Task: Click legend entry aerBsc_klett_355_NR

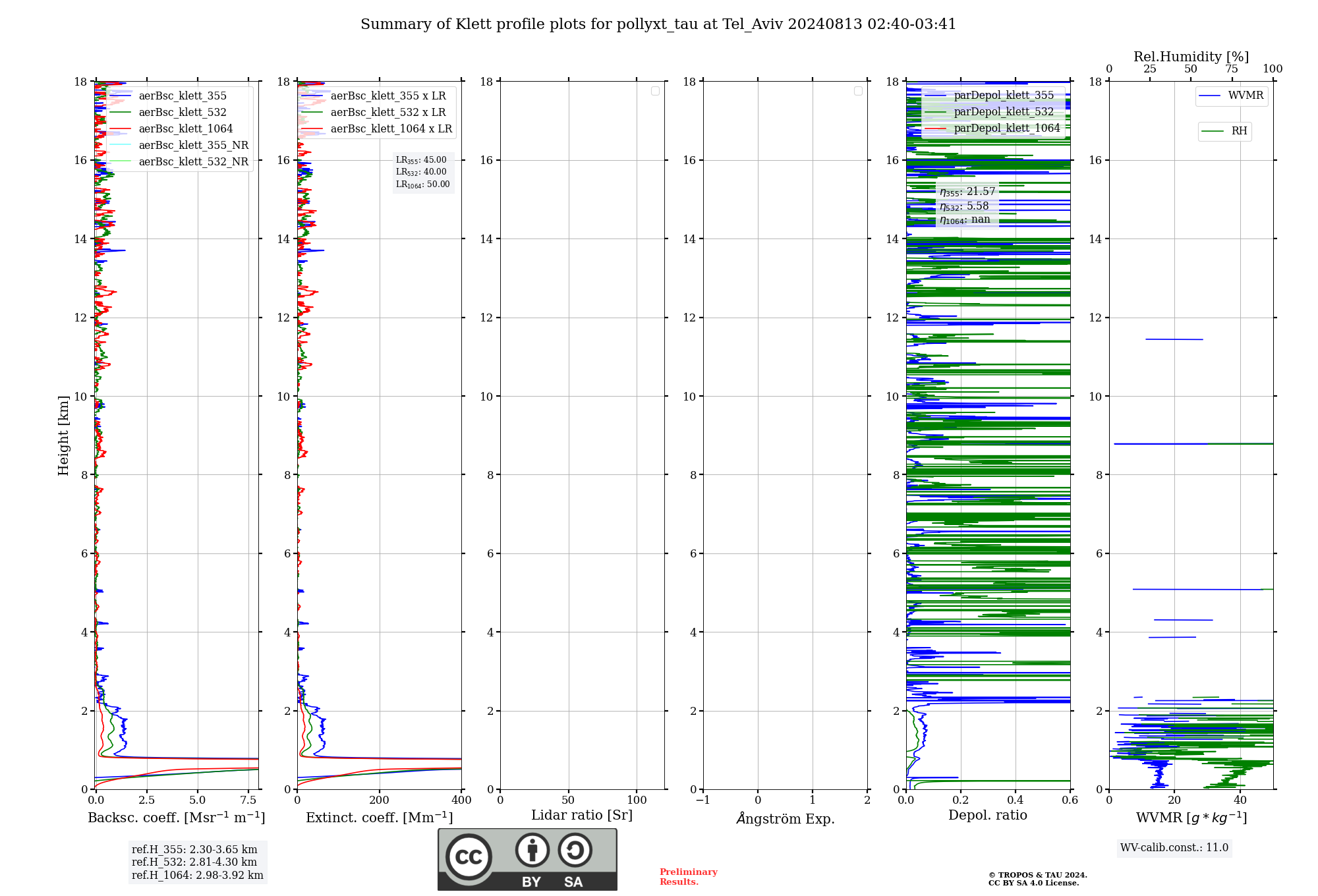Action: click(x=179, y=146)
